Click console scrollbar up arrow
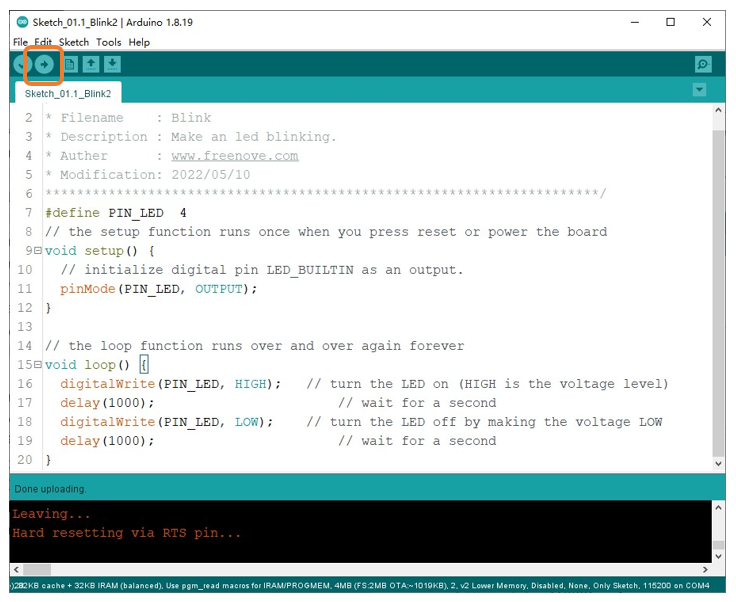Viewport: 736px width, 602px height. tap(718, 507)
